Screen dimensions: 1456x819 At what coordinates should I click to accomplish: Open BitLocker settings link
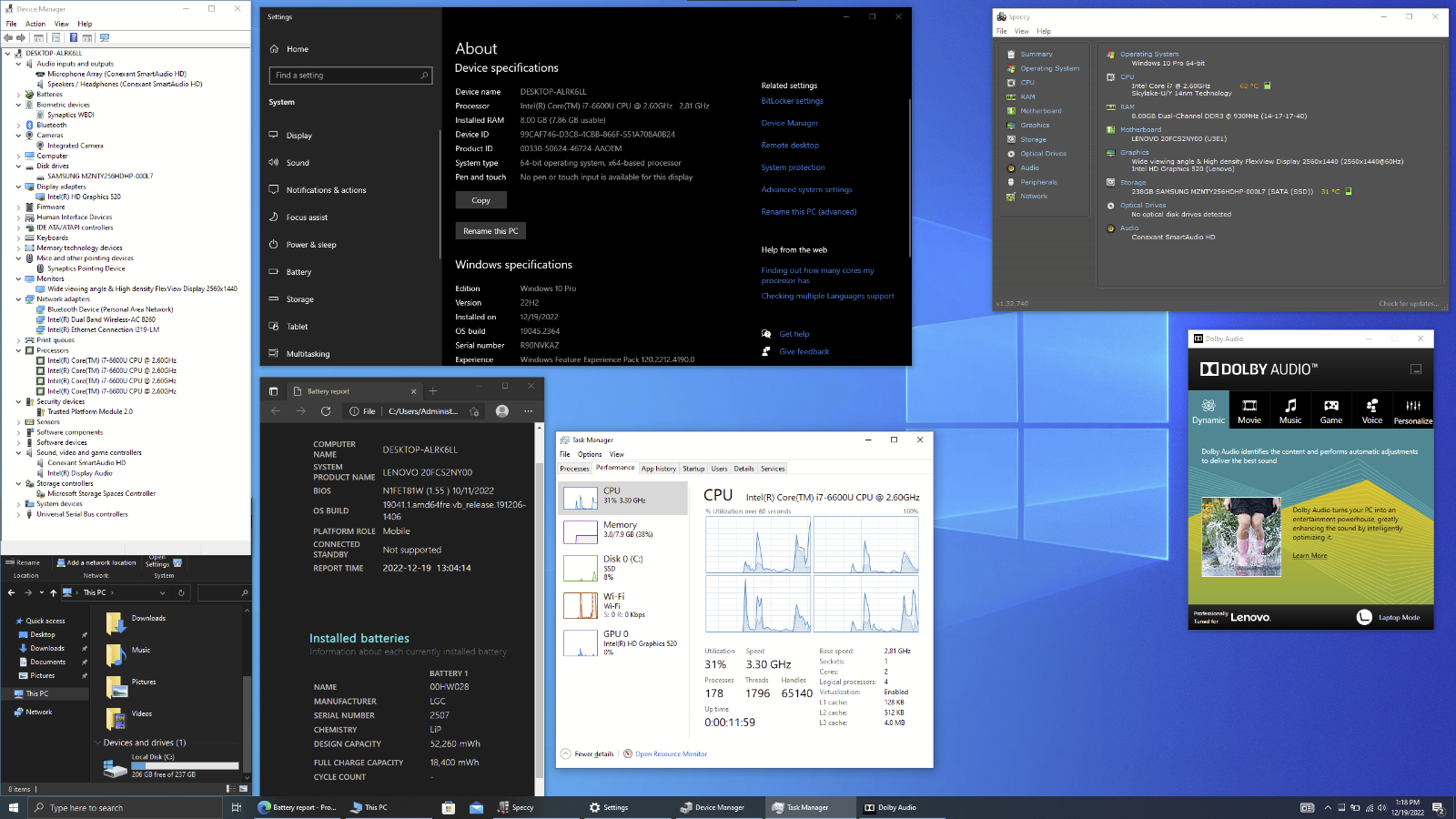[792, 101]
